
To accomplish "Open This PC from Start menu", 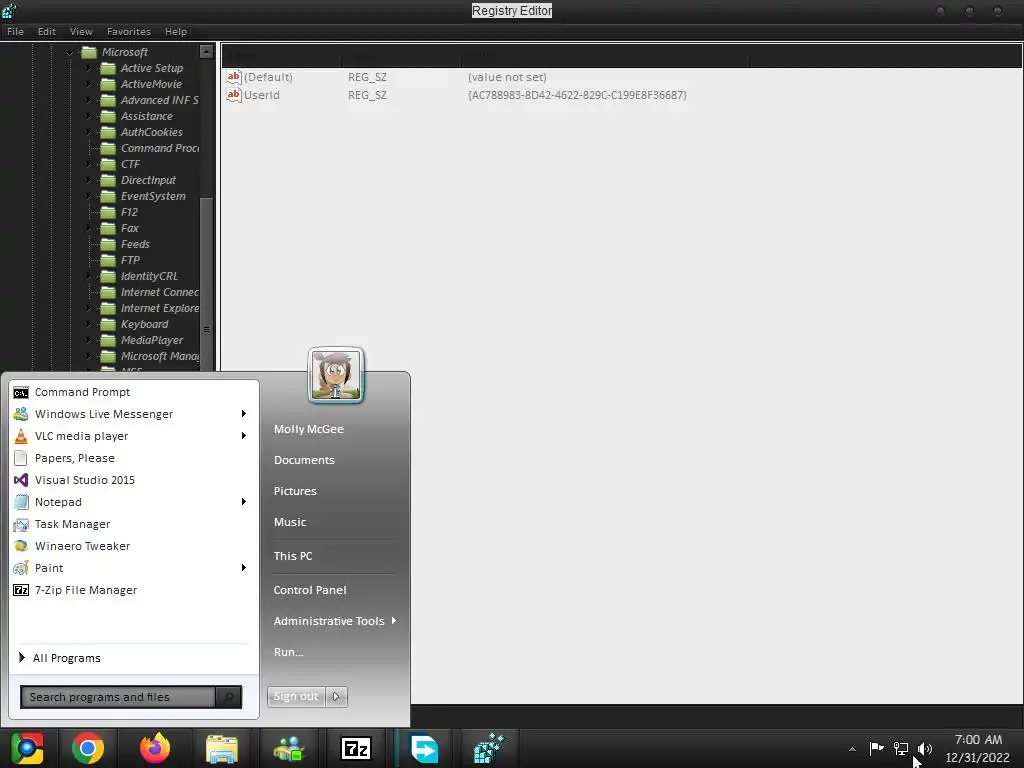I will [x=293, y=556].
